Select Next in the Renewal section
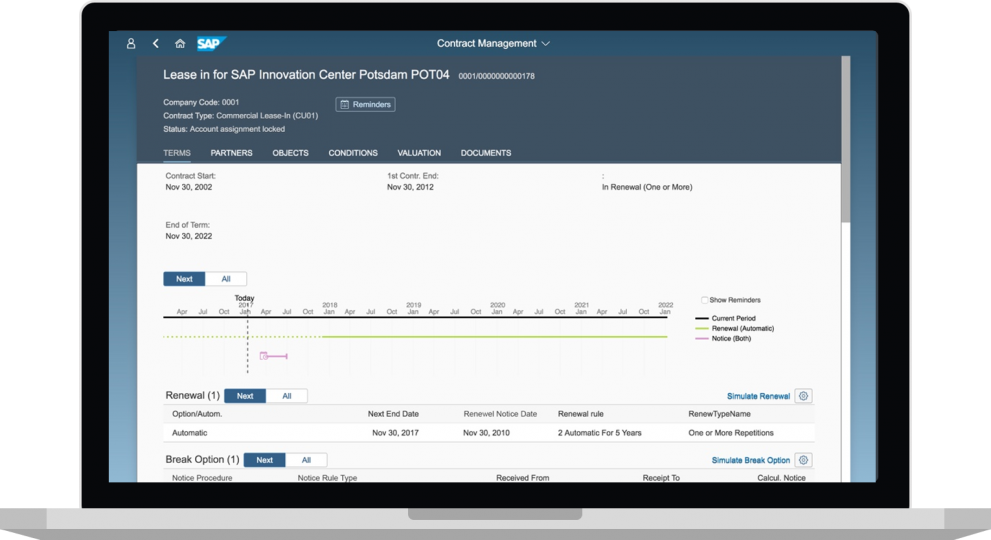The width and height of the screenshot is (991, 540). (x=245, y=396)
